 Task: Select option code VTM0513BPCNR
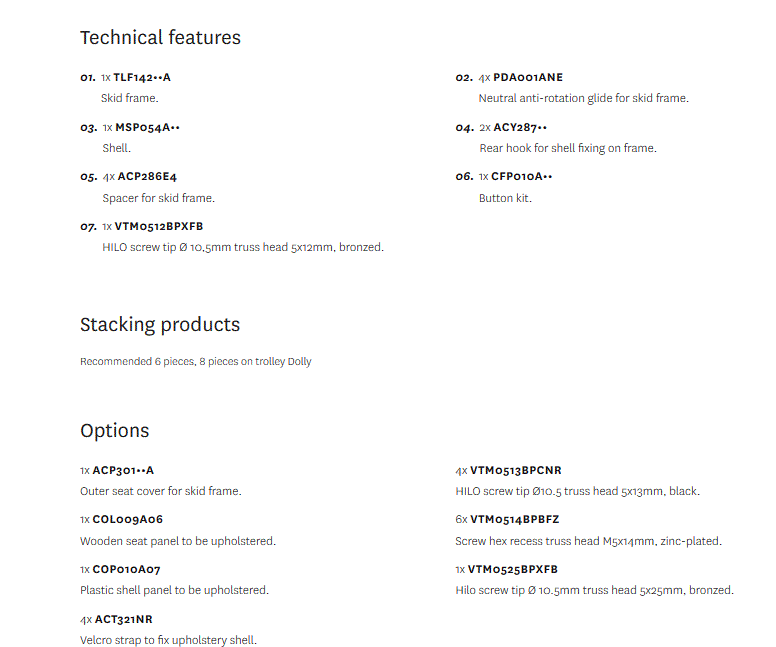coord(516,470)
